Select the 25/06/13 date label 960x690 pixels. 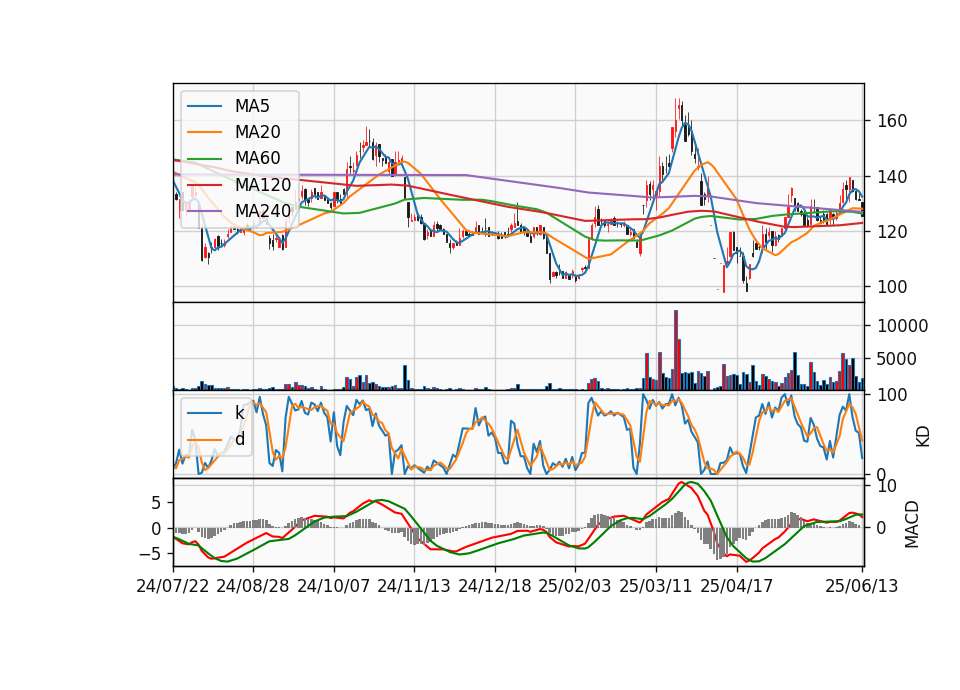tap(862, 586)
